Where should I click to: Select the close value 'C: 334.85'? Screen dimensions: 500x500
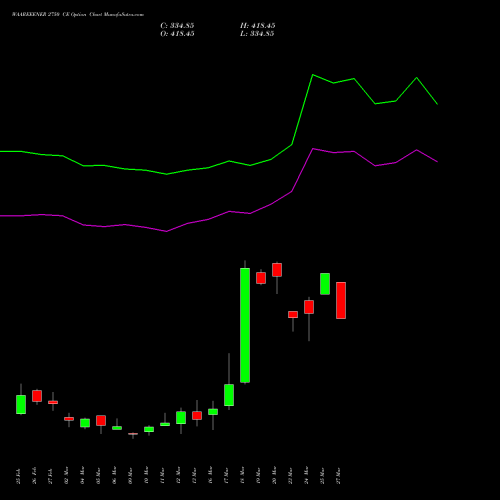tap(177, 26)
